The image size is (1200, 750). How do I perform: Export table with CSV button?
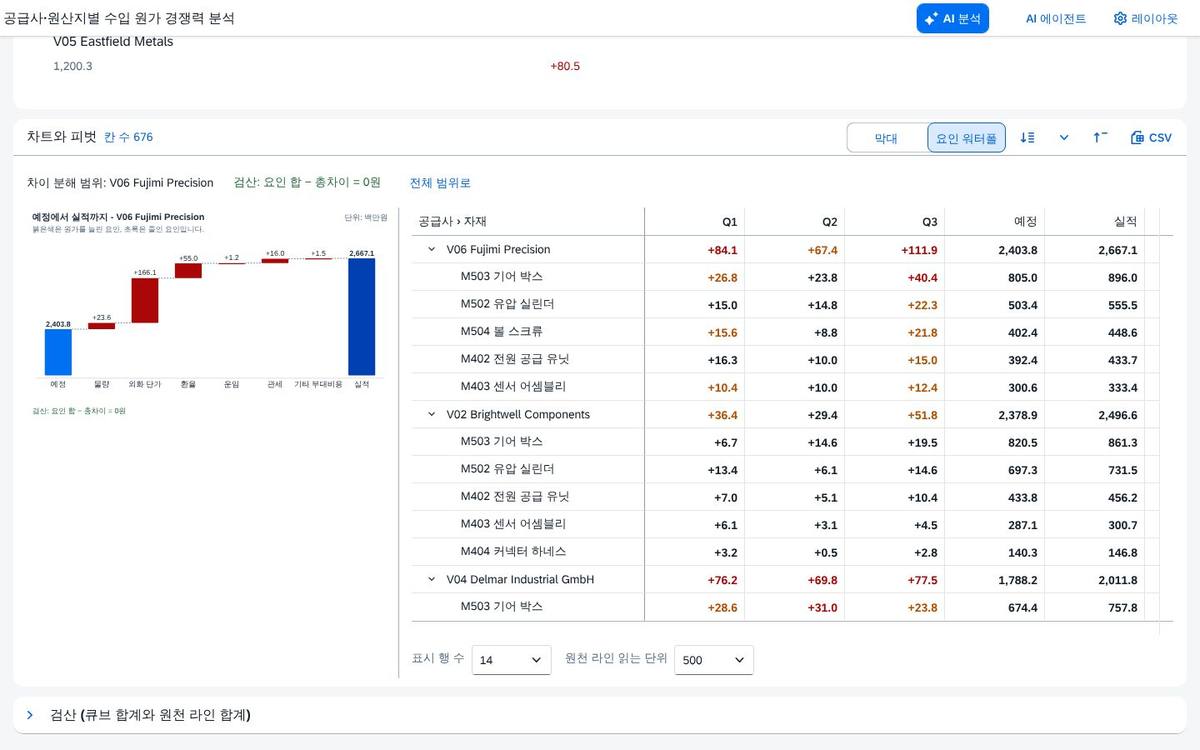coord(1151,138)
